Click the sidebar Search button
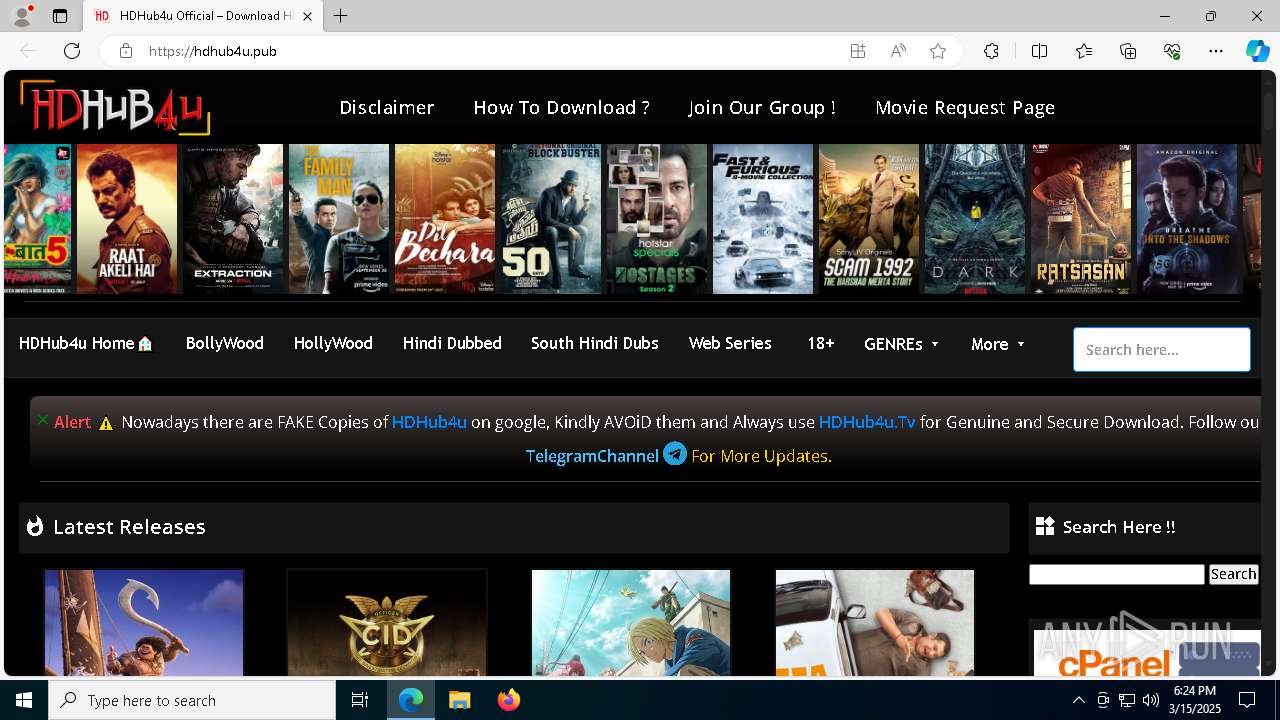1280x720 pixels. coord(1233,574)
